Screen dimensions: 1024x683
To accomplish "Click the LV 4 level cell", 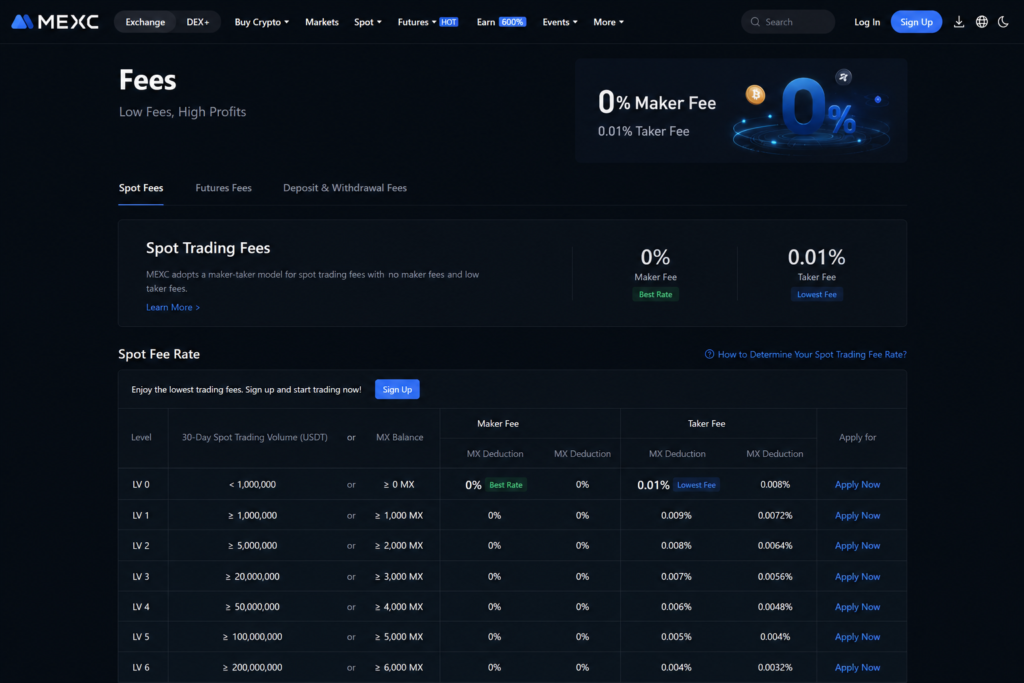I will pos(141,607).
